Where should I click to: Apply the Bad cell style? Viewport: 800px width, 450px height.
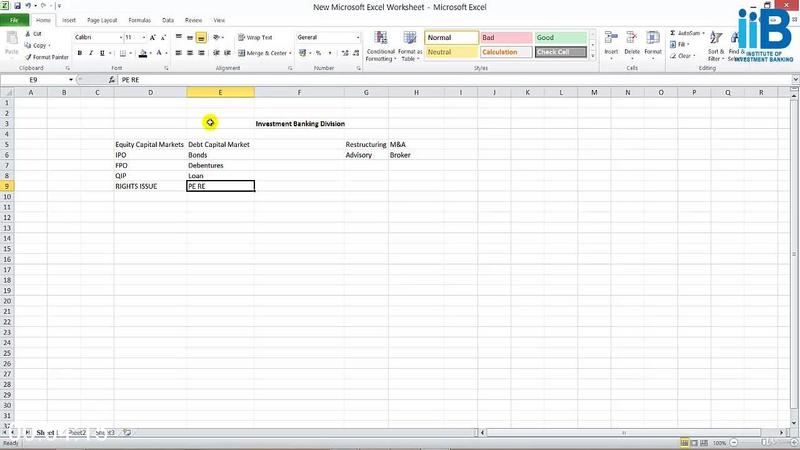point(506,37)
